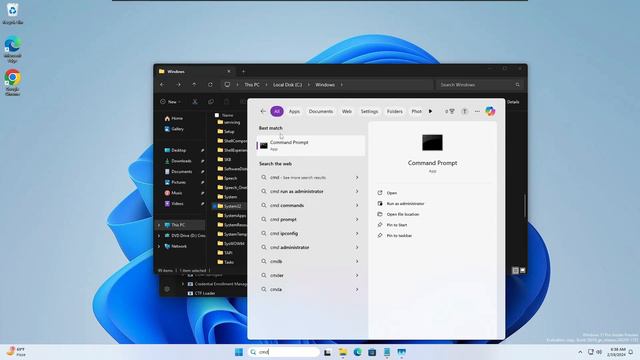Open the Command Prompt best match result
The image size is (640, 360).
(311, 145)
